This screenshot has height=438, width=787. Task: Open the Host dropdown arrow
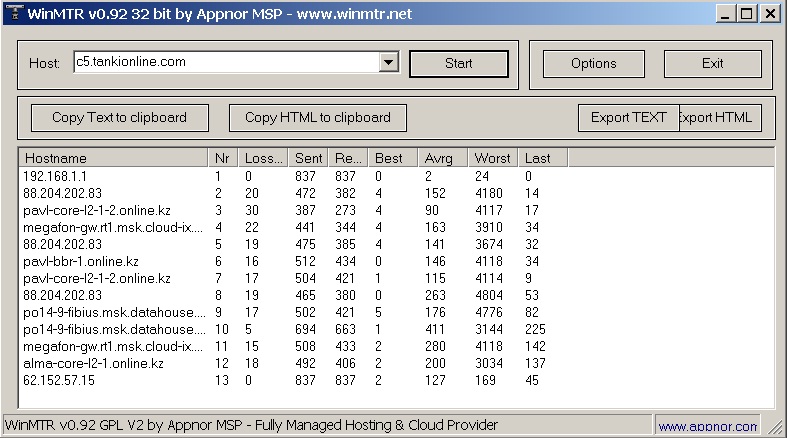click(x=389, y=63)
